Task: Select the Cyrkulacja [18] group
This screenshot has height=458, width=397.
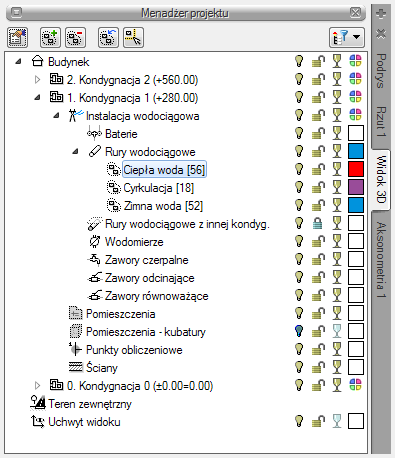Action: pyautogui.click(x=159, y=188)
